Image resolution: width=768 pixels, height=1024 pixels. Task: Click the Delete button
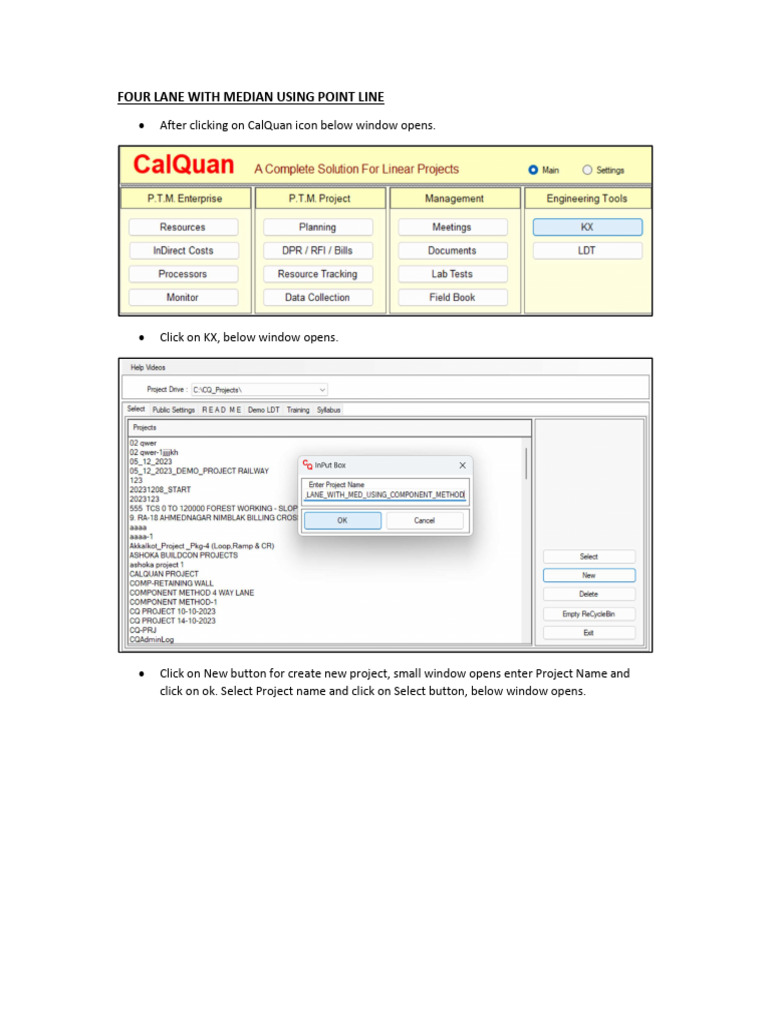[588, 594]
